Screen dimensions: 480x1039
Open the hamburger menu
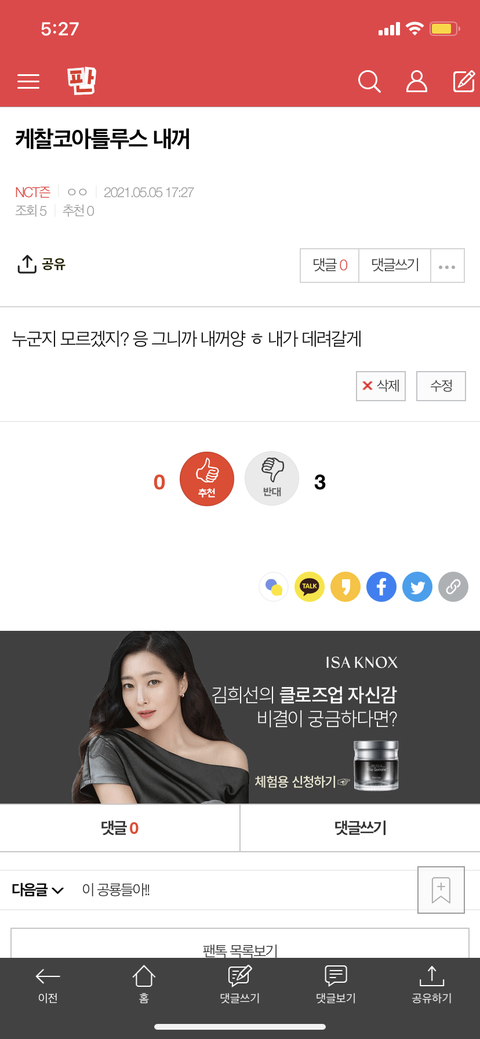click(29, 82)
